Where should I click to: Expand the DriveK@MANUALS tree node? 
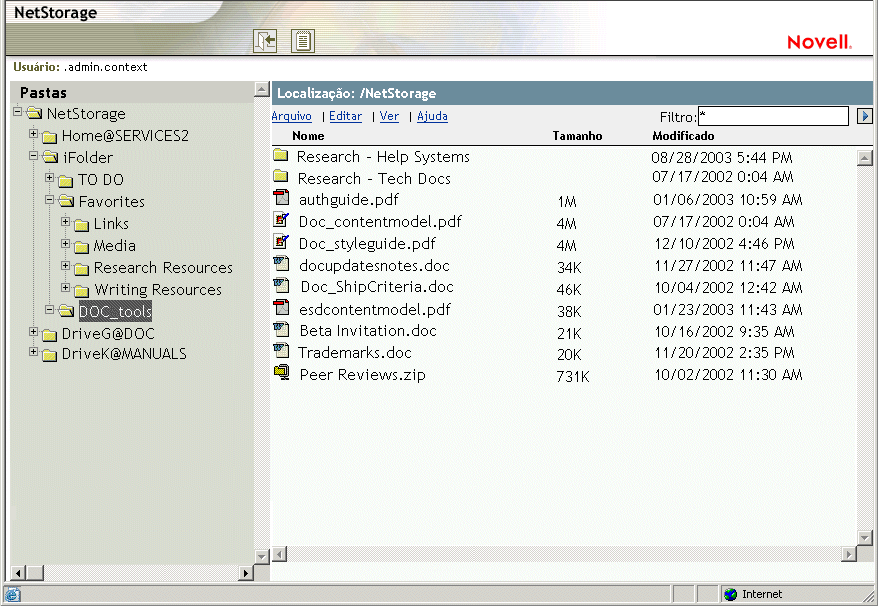tap(34, 352)
